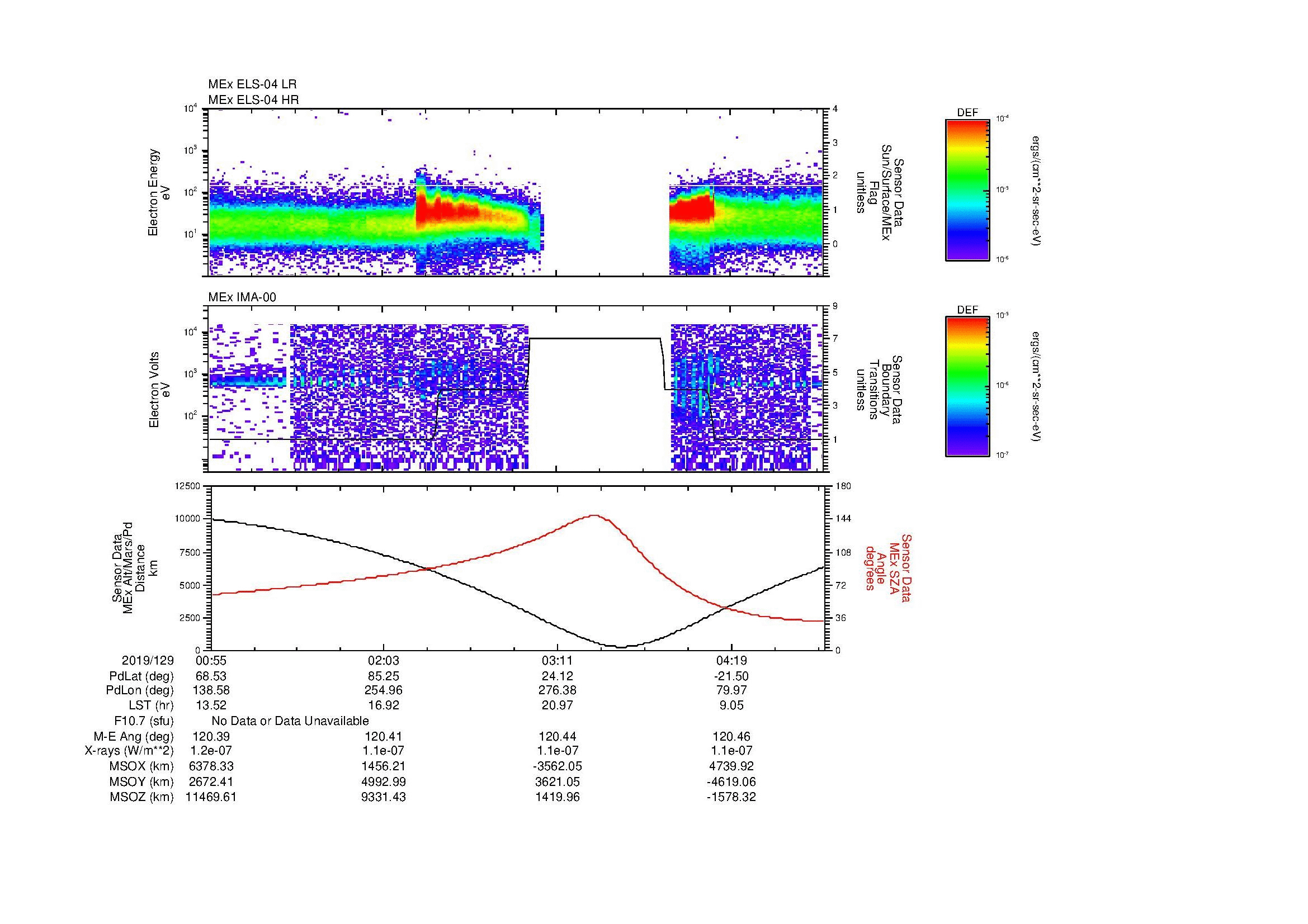Click the LST value "13.52"
This screenshot has width=1308, height=924.
point(211,705)
